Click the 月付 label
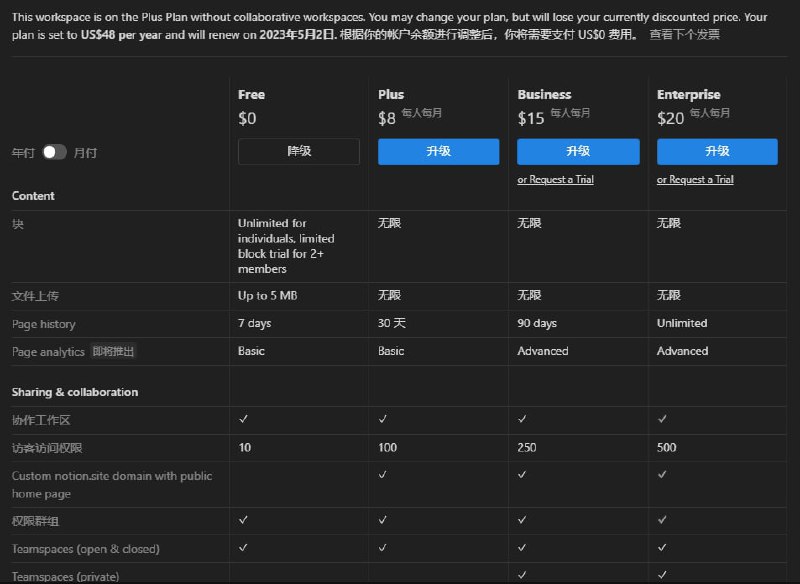Viewport: 800px width, 584px height. click(x=85, y=153)
